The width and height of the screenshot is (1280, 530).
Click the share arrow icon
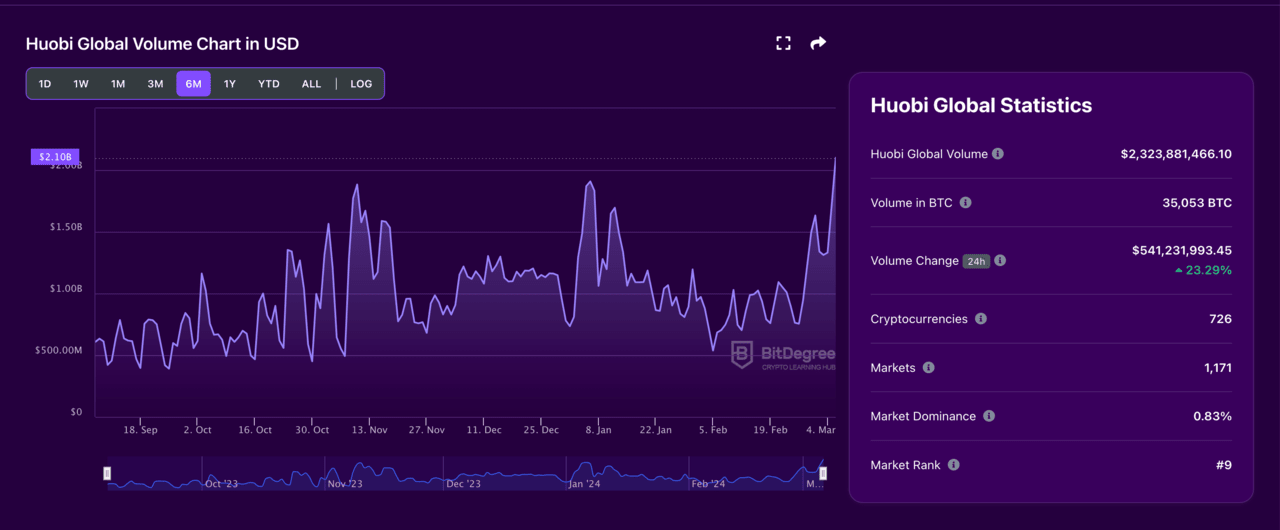pos(818,43)
